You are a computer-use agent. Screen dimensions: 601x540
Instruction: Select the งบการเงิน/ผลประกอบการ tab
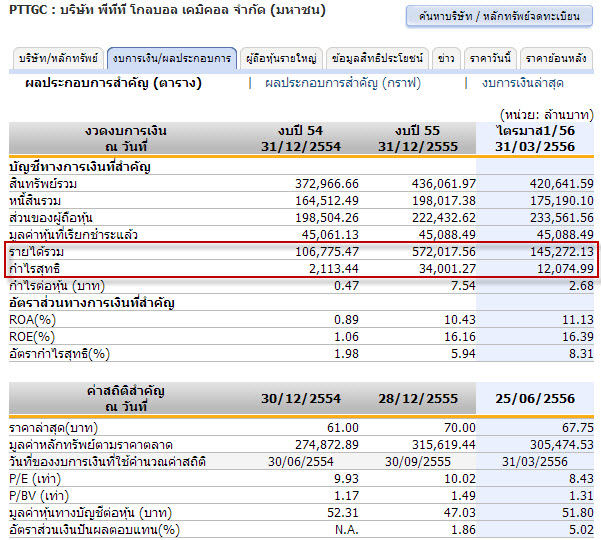pos(172,58)
